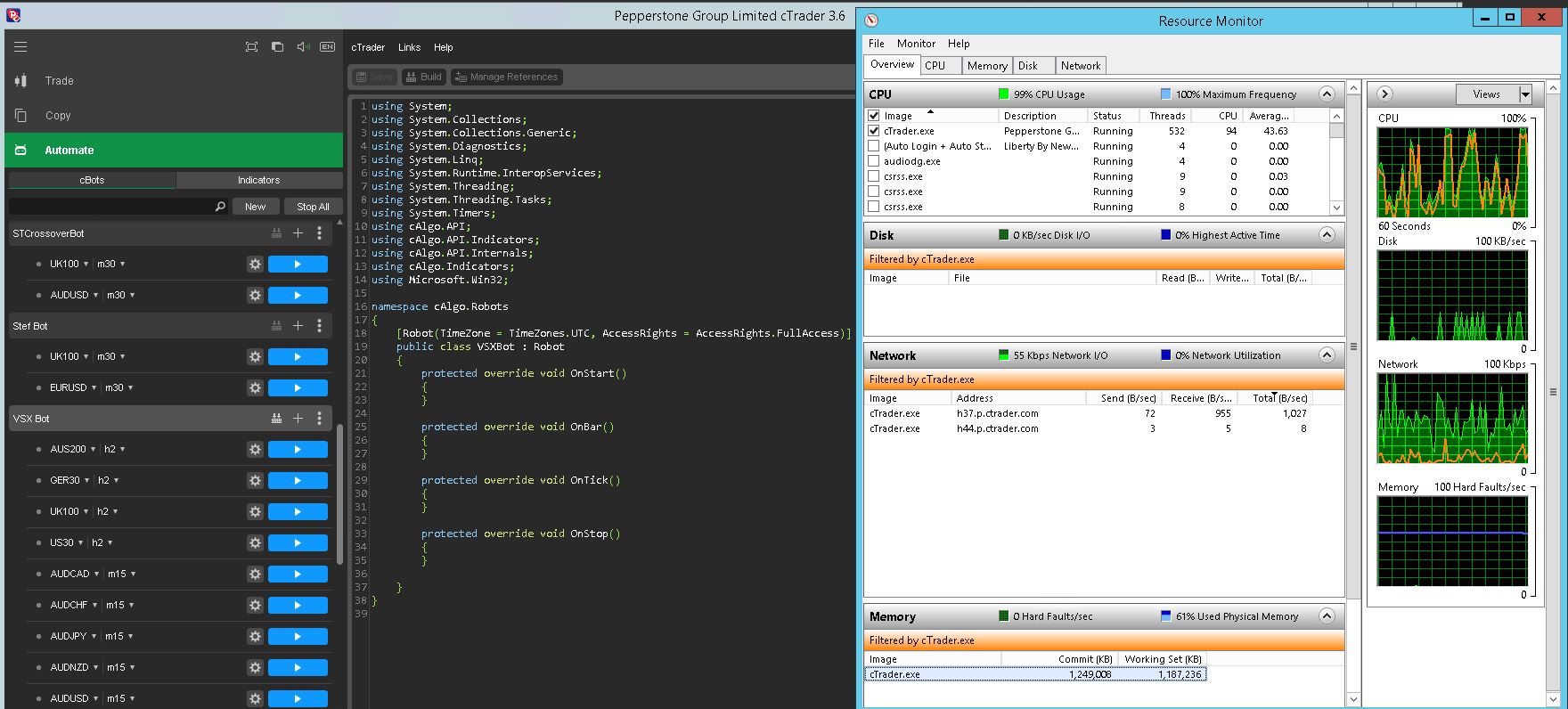Open the Views dropdown arrow
Image resolution: width=1568 pixels, height=709 pixels.
pos(1525,94)
